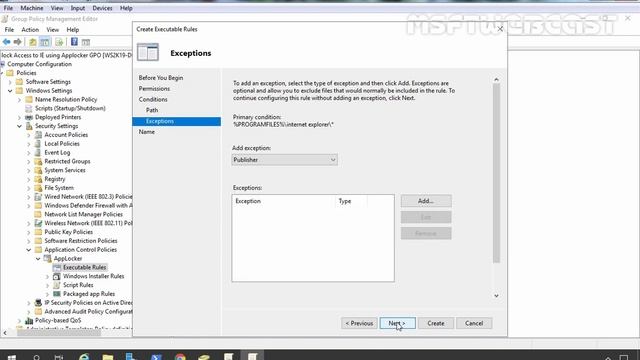The image size is (640, 360).
Task: Click the wizard's vertical scrollbar thumb
Action: [496, 173]
